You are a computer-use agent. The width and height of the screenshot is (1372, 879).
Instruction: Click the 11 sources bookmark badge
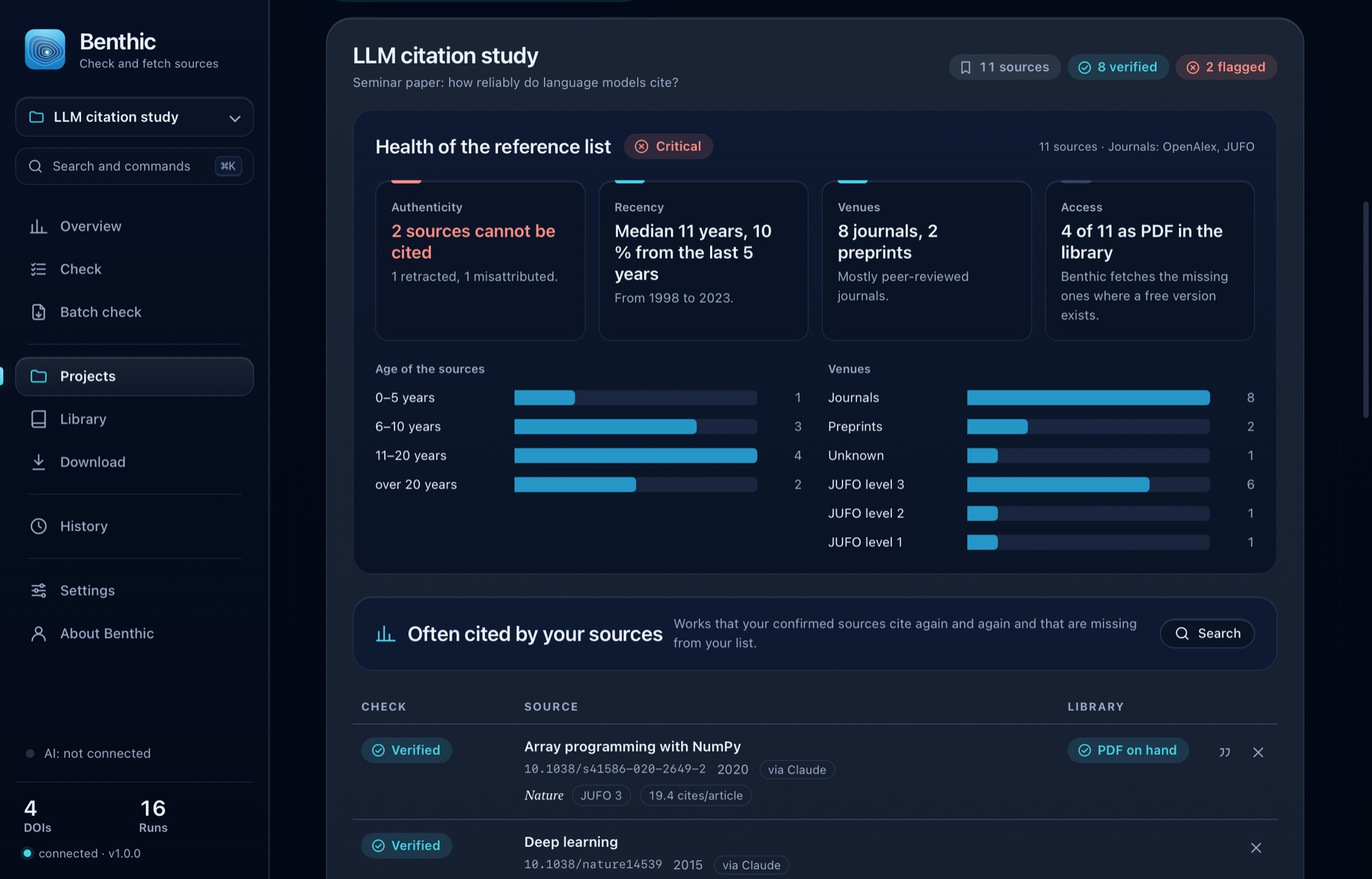click(1005, 67)
